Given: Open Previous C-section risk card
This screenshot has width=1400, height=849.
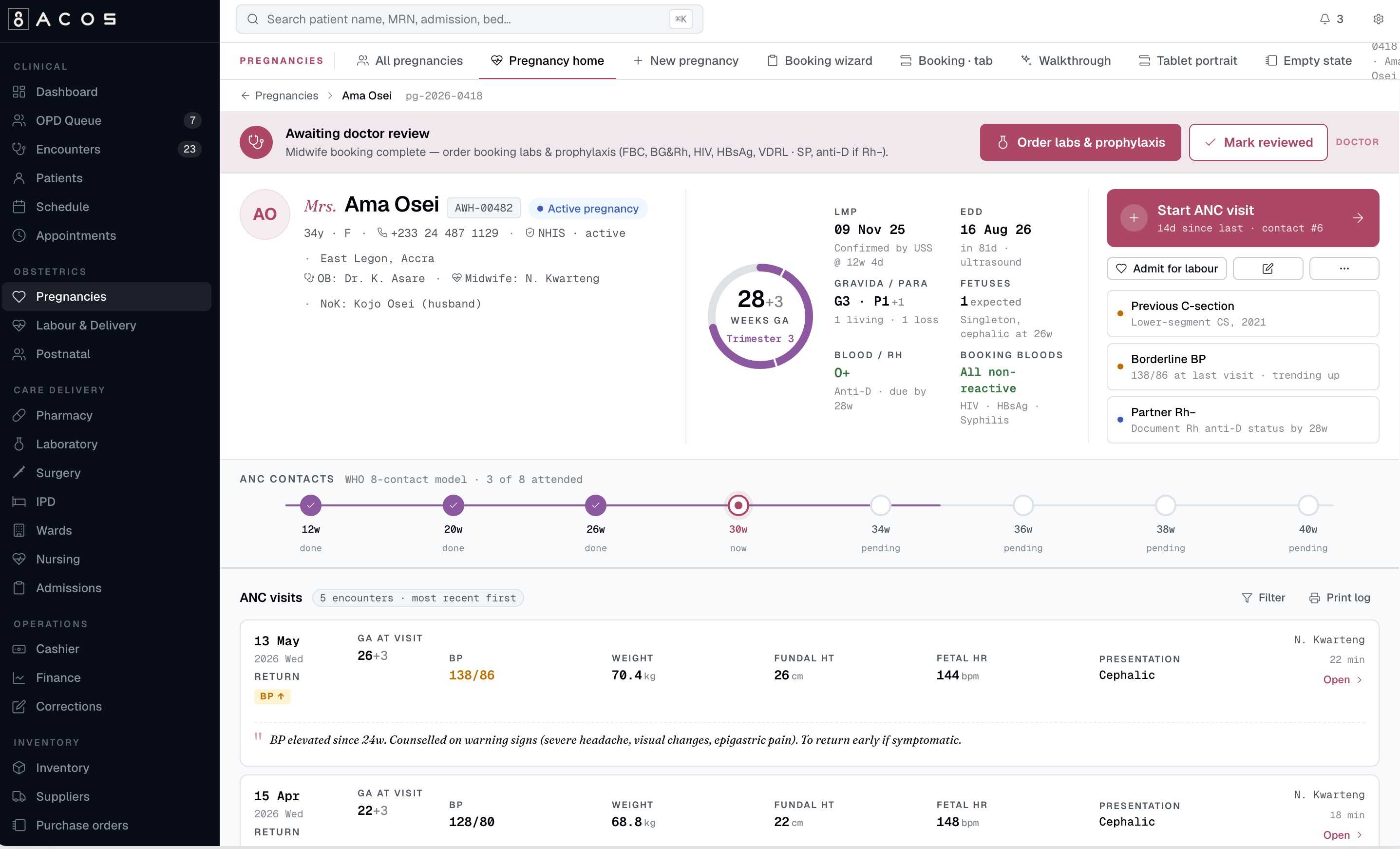Looking at the screenshot, I should click(x=1243, y=314).
